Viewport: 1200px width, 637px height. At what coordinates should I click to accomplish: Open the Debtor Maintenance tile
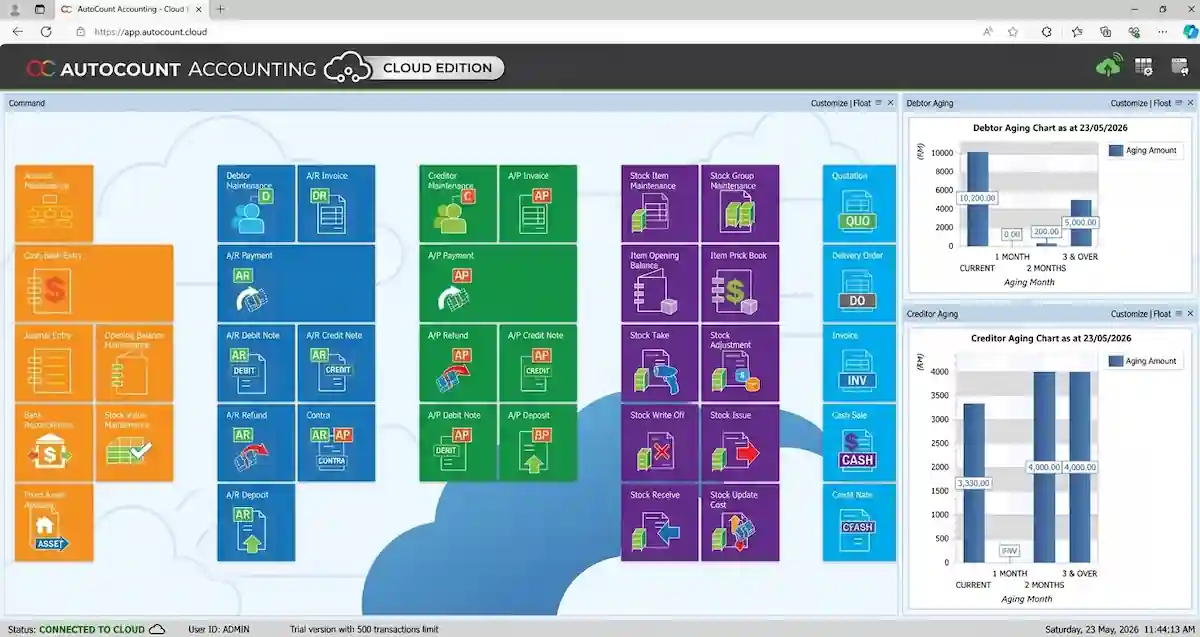tap(256, 204)
